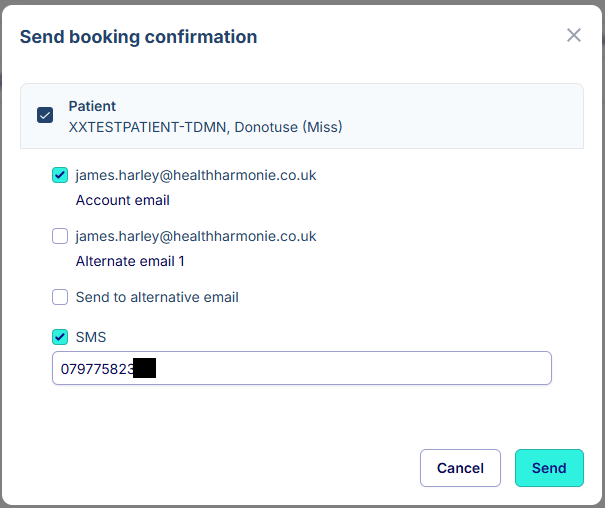Click the SMS label text
605x508 pixels.
click(91, 337)
